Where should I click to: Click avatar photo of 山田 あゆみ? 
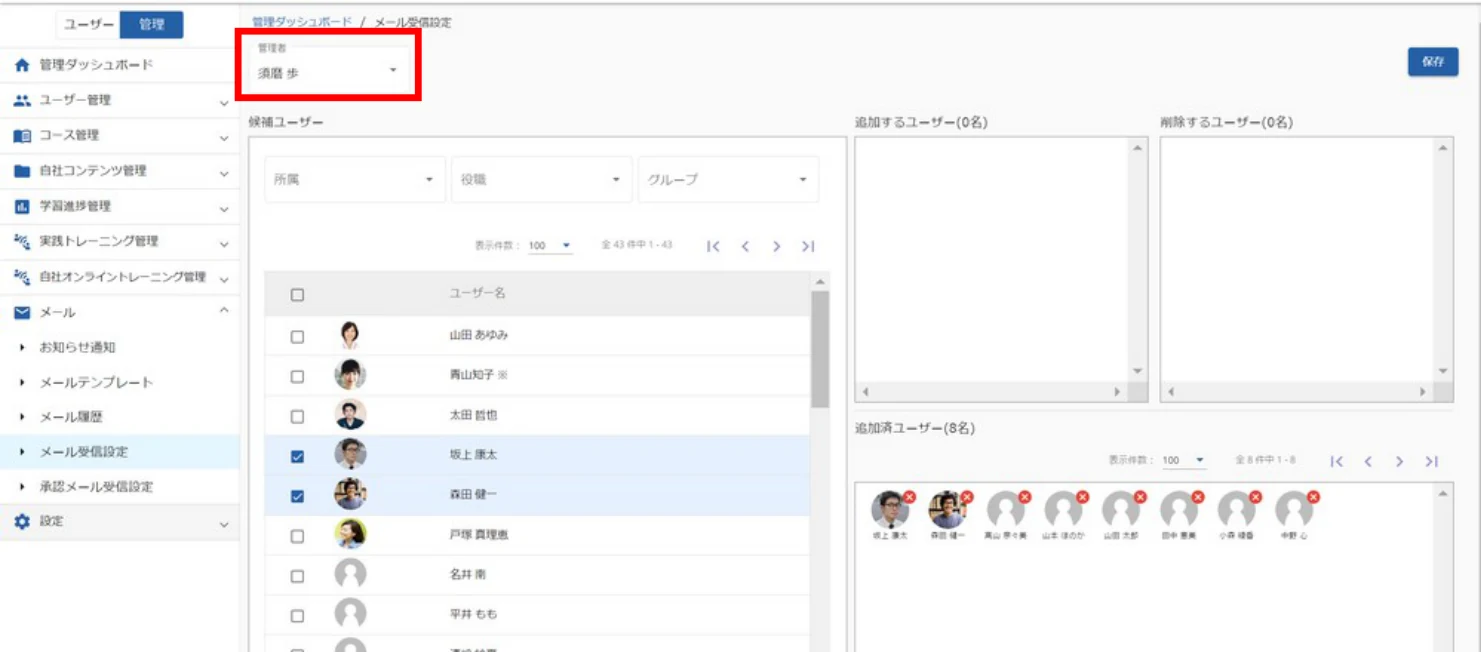tap(350, 336)
